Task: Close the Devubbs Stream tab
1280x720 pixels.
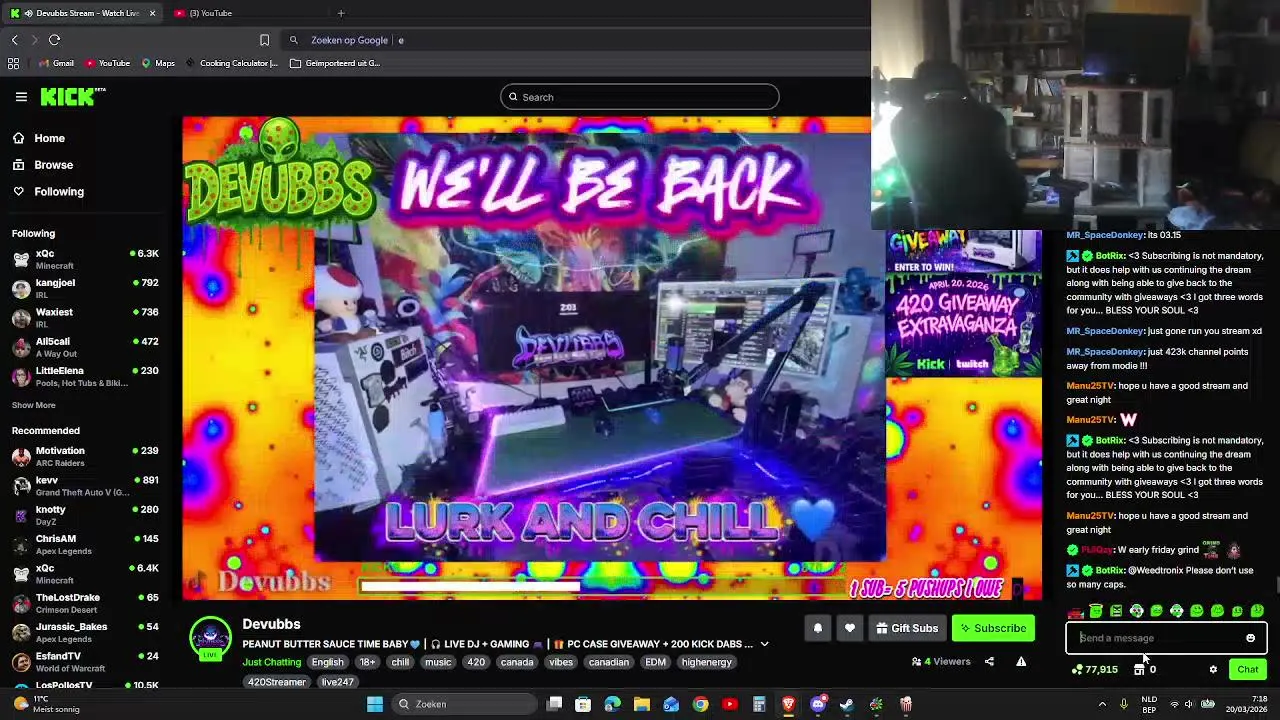Action: [152, 13]
